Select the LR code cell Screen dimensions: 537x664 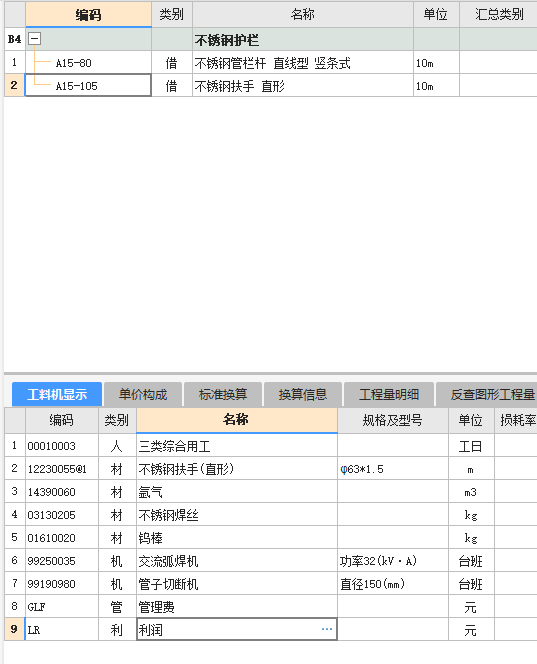[62, 629]
